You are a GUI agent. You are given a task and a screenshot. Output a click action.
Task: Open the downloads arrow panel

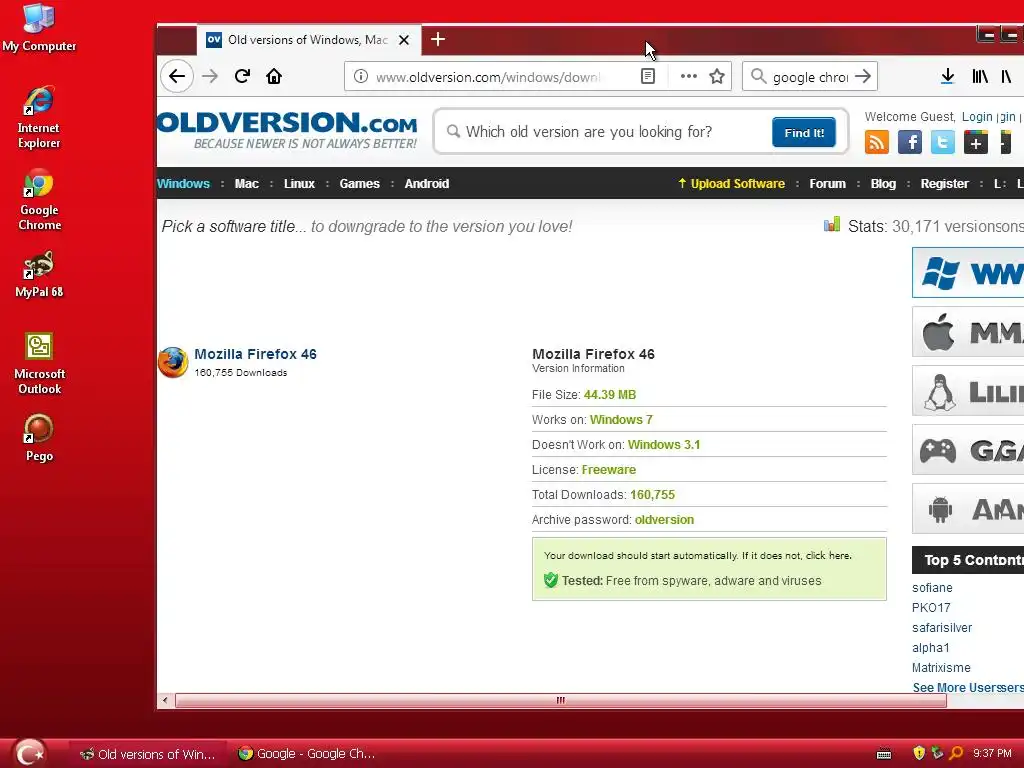coord(948,76)
